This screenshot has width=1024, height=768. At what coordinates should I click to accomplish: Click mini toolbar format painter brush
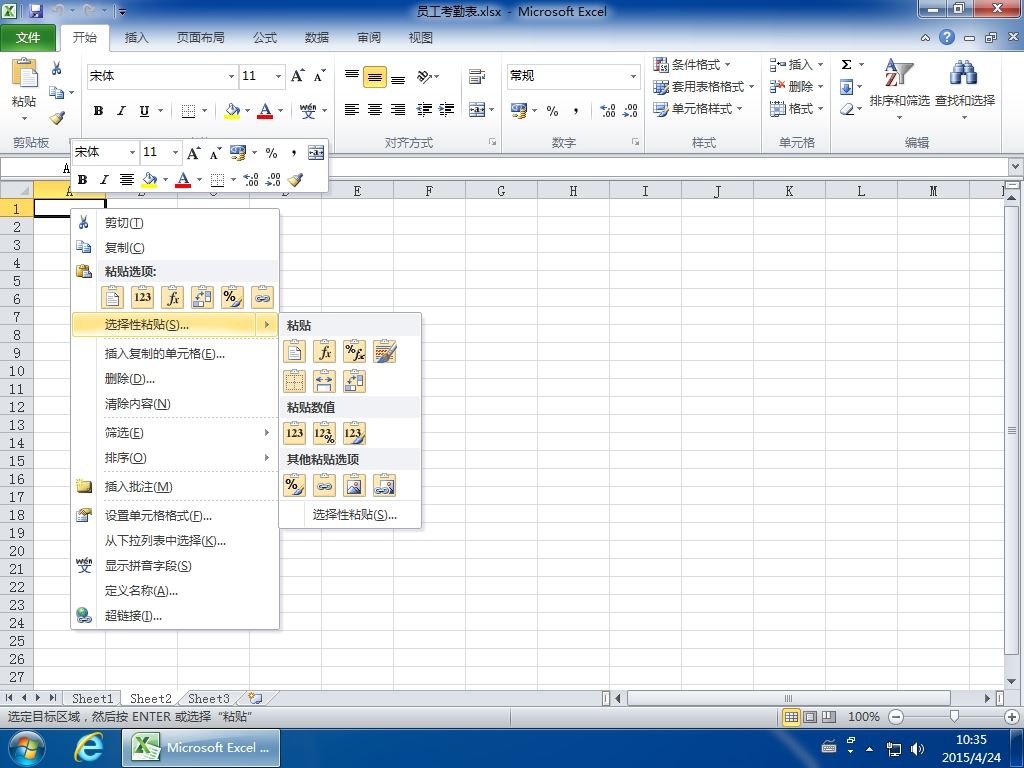295,179
